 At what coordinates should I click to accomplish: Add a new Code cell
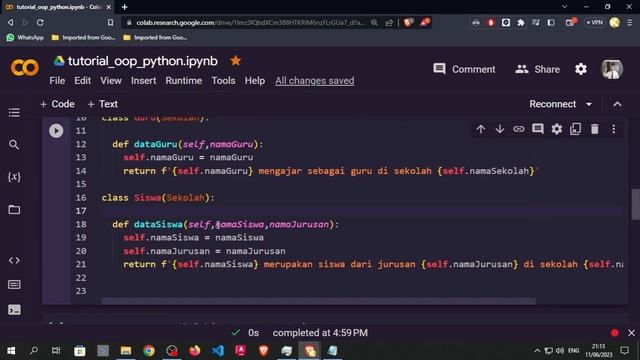57,104
